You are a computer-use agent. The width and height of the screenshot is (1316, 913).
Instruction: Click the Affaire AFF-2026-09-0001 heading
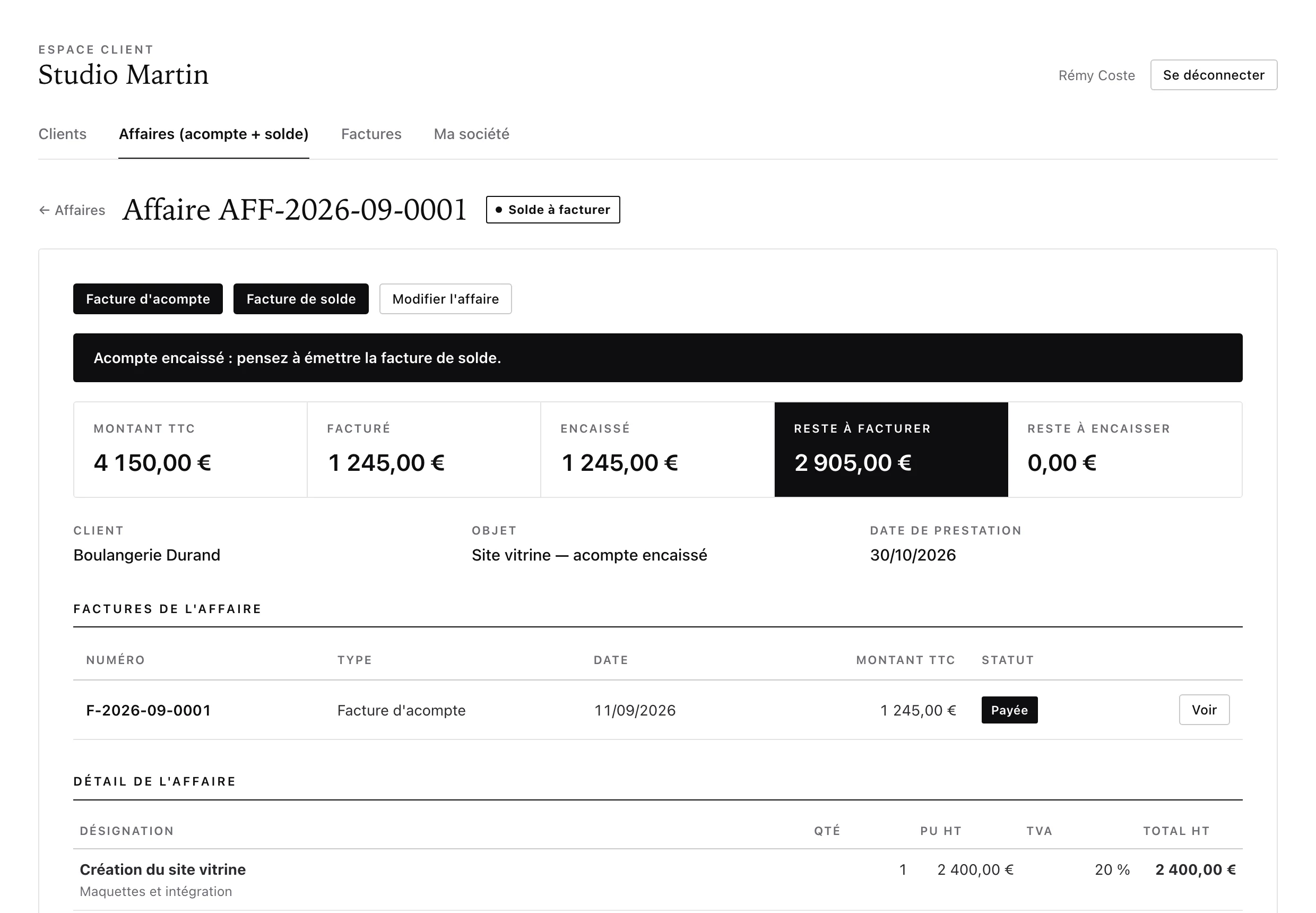click(295, 209)
